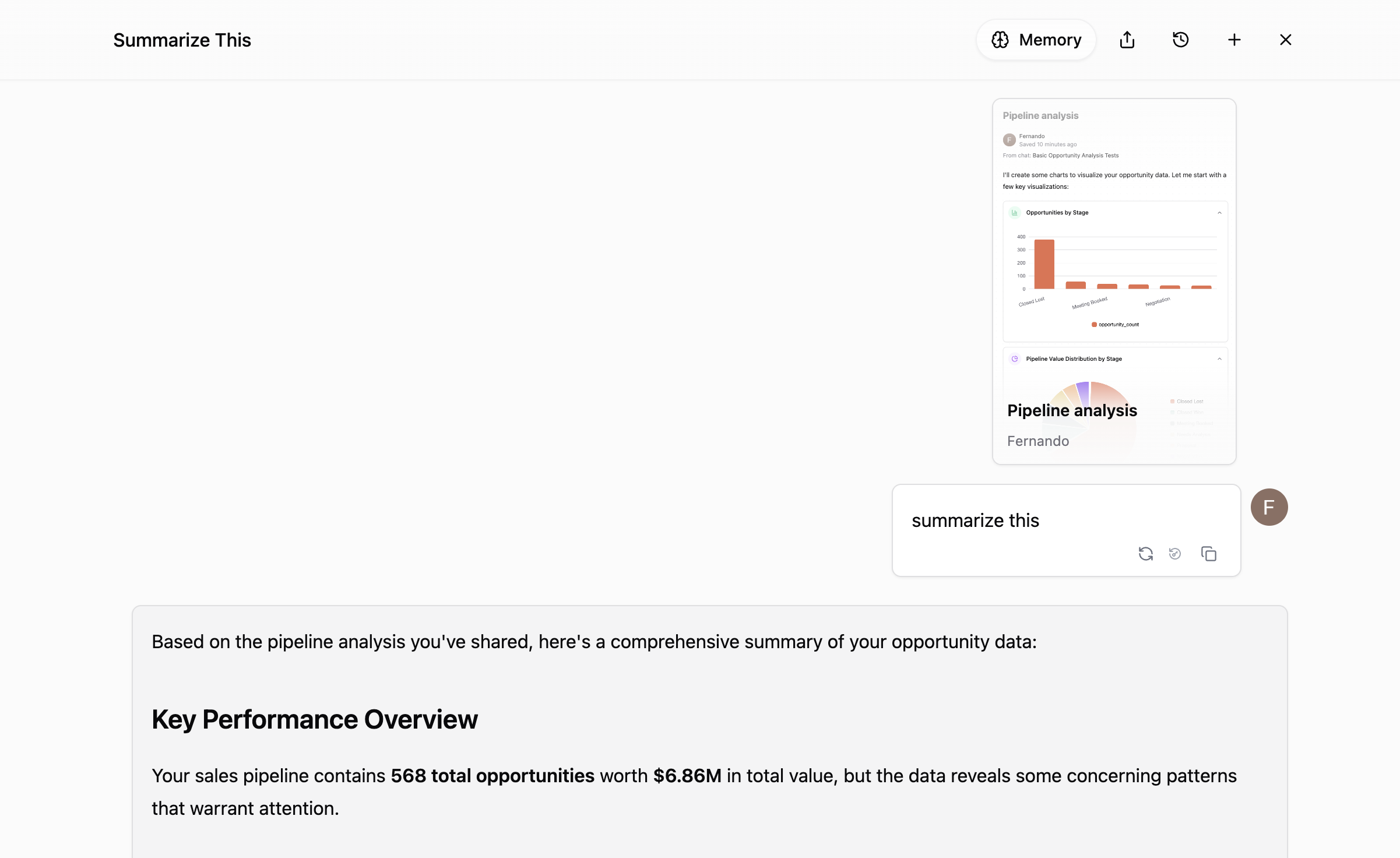Open chat history clock icon
The width and height of the screenshot is (1400, 858).
click(x=1180, y=40)
